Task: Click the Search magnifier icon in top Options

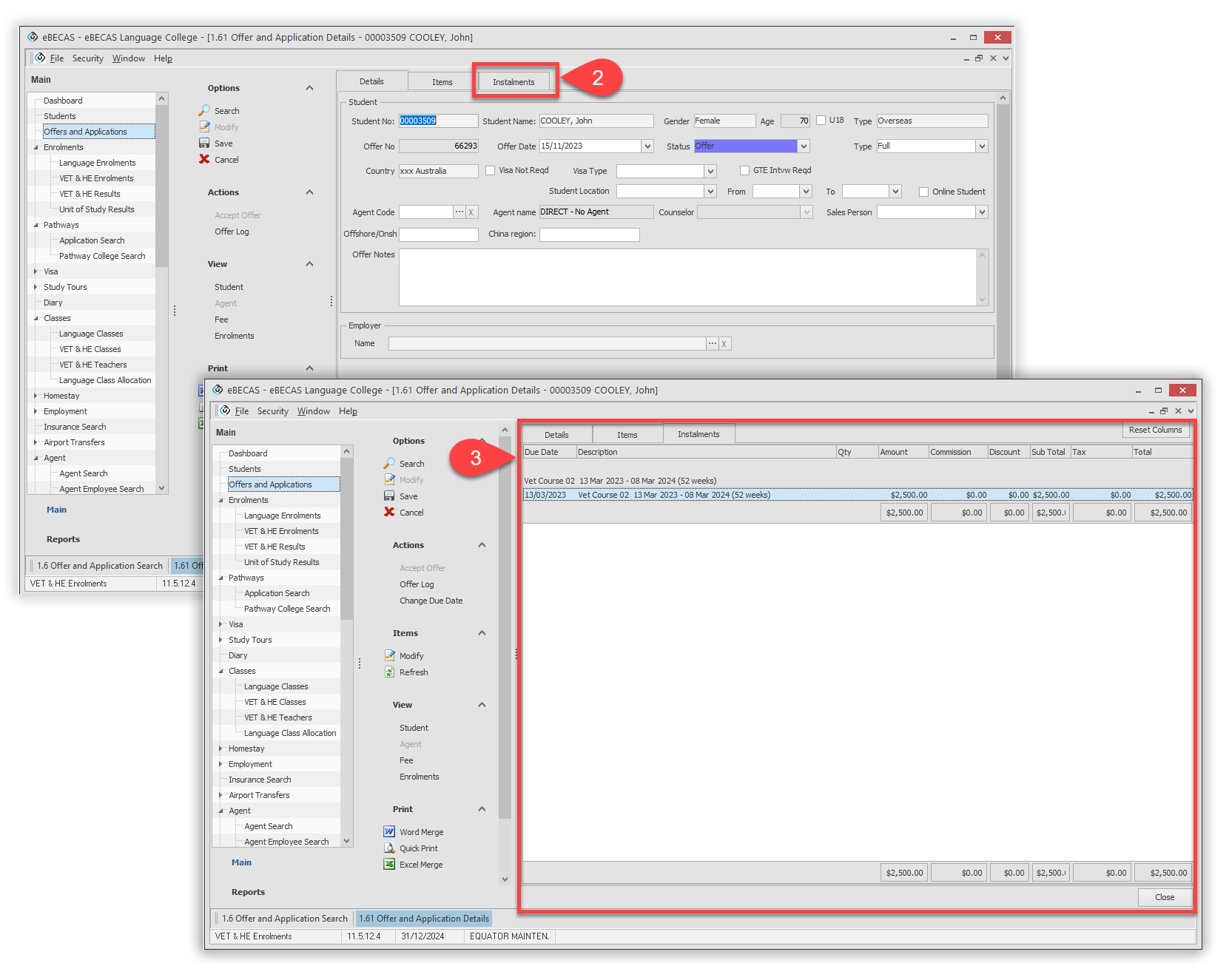Action: [205, 110]
